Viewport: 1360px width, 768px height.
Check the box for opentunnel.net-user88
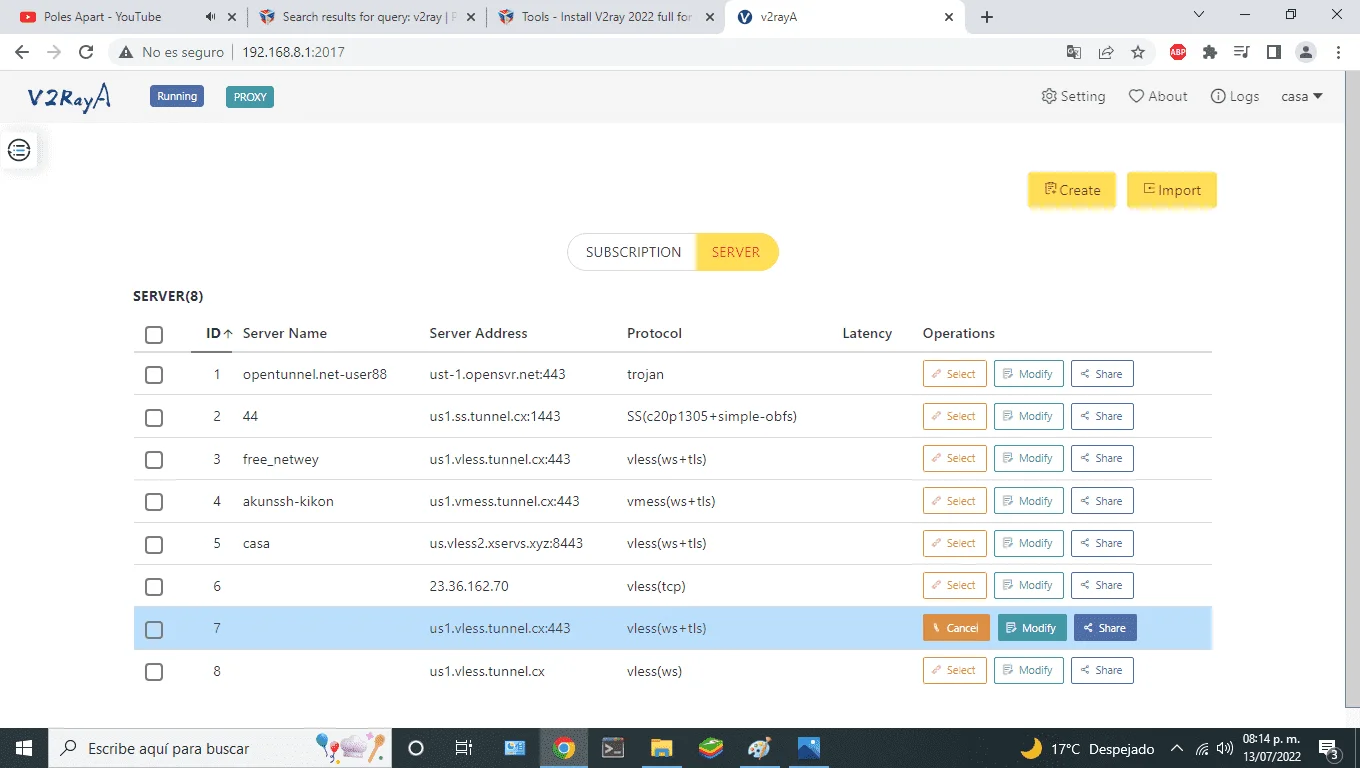tap(154, 375)
